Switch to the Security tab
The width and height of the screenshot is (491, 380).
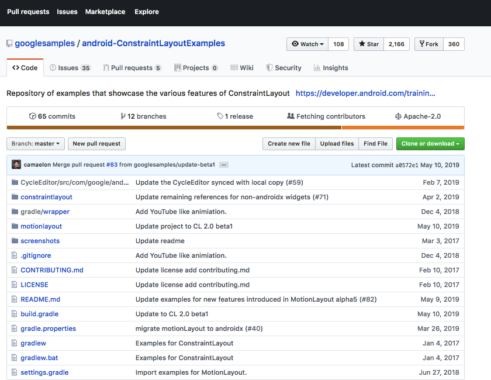coord(284,68)
